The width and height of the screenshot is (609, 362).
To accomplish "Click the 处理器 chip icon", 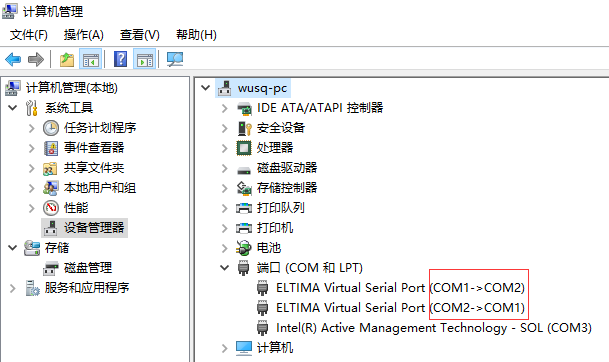I will pos(244,148).
